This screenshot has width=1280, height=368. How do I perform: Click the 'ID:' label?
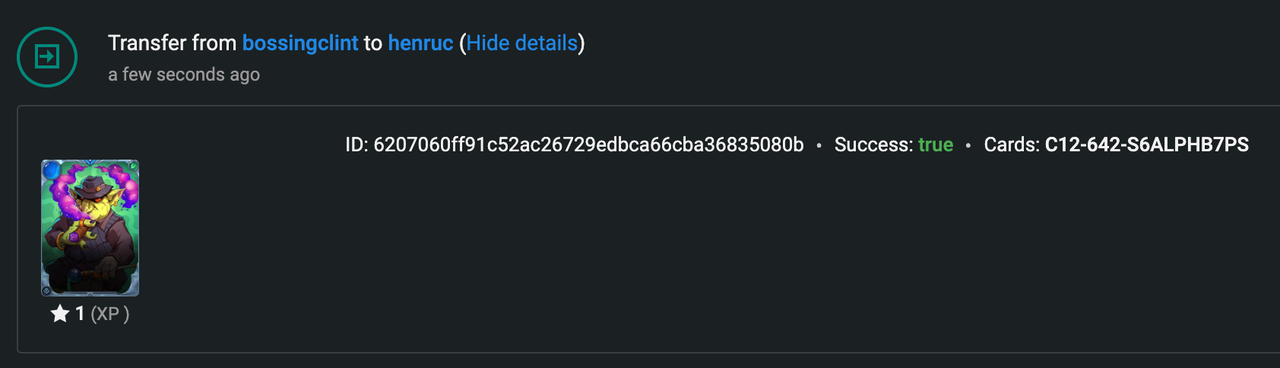tap(357, 145)
